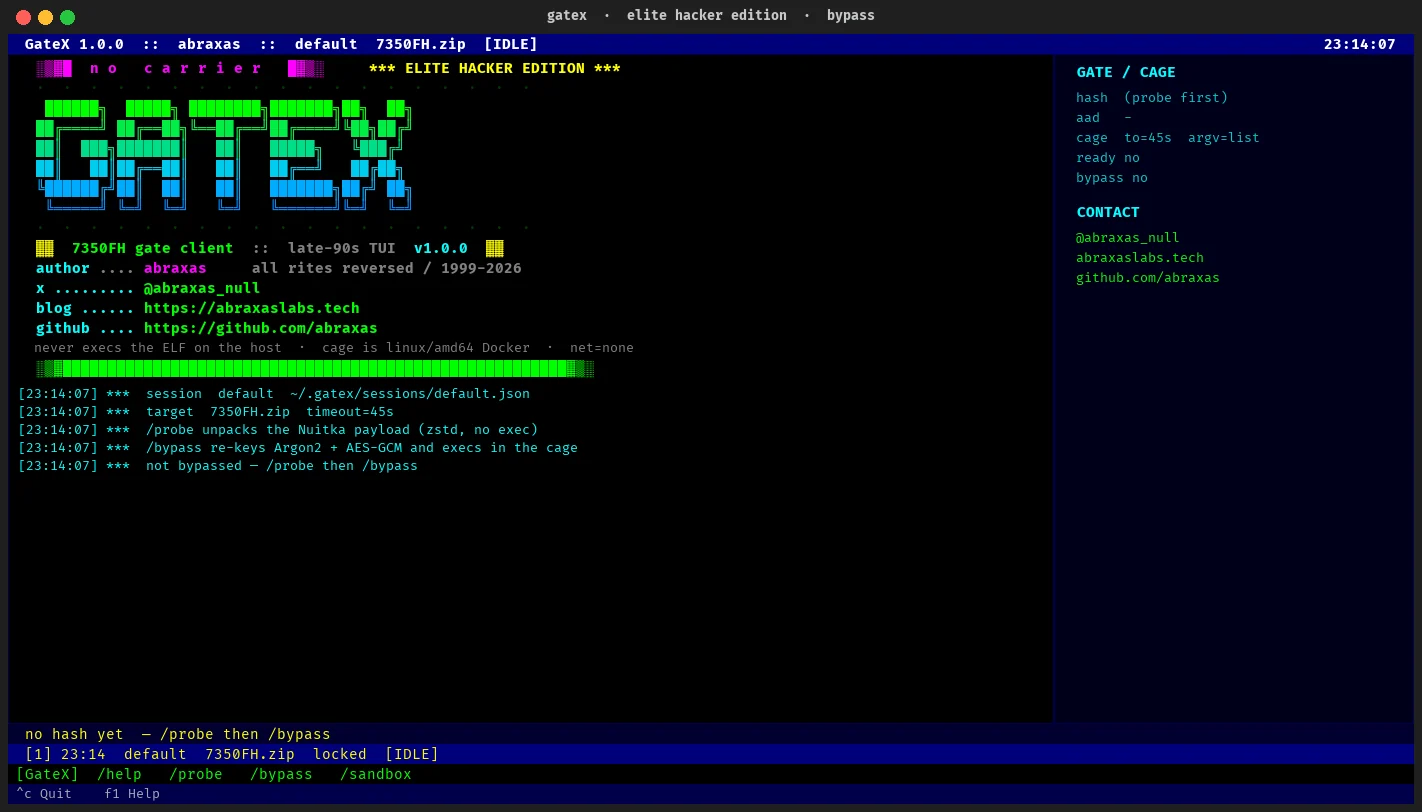Click the 'ready no' status line

(1108, 157)
